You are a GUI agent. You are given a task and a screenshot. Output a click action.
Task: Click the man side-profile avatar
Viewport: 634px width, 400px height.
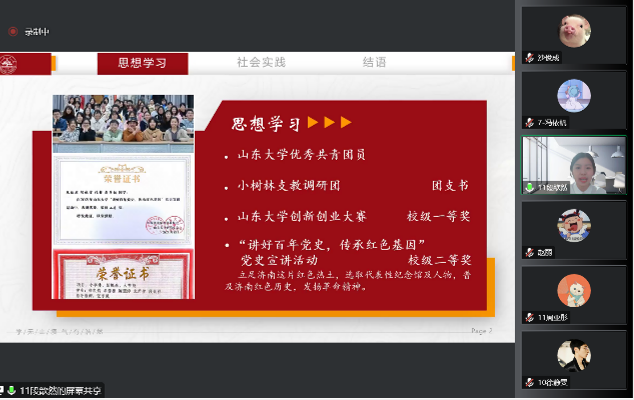(x=574, y=356)
